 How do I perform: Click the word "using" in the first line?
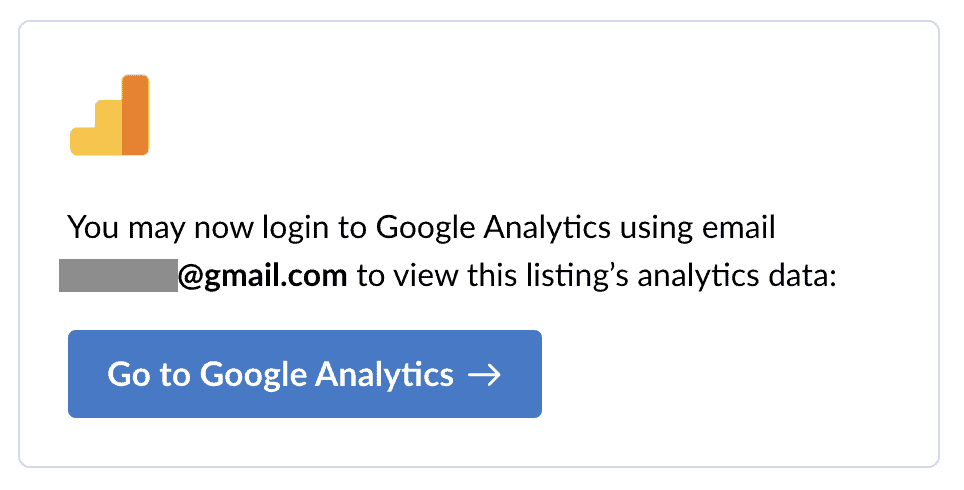click(x=656, y=229)
